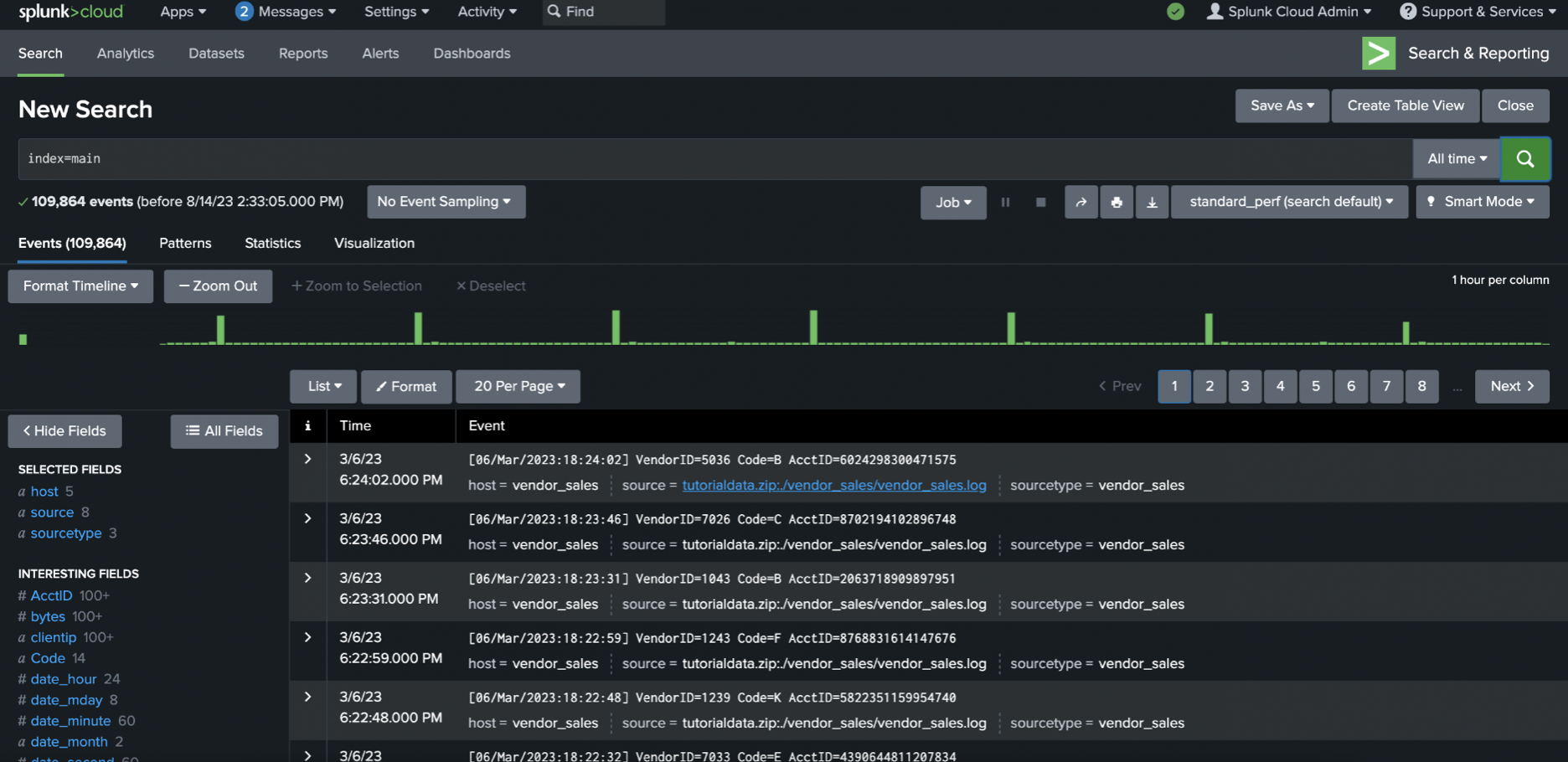Go to Reports tab

click(303, 53)
